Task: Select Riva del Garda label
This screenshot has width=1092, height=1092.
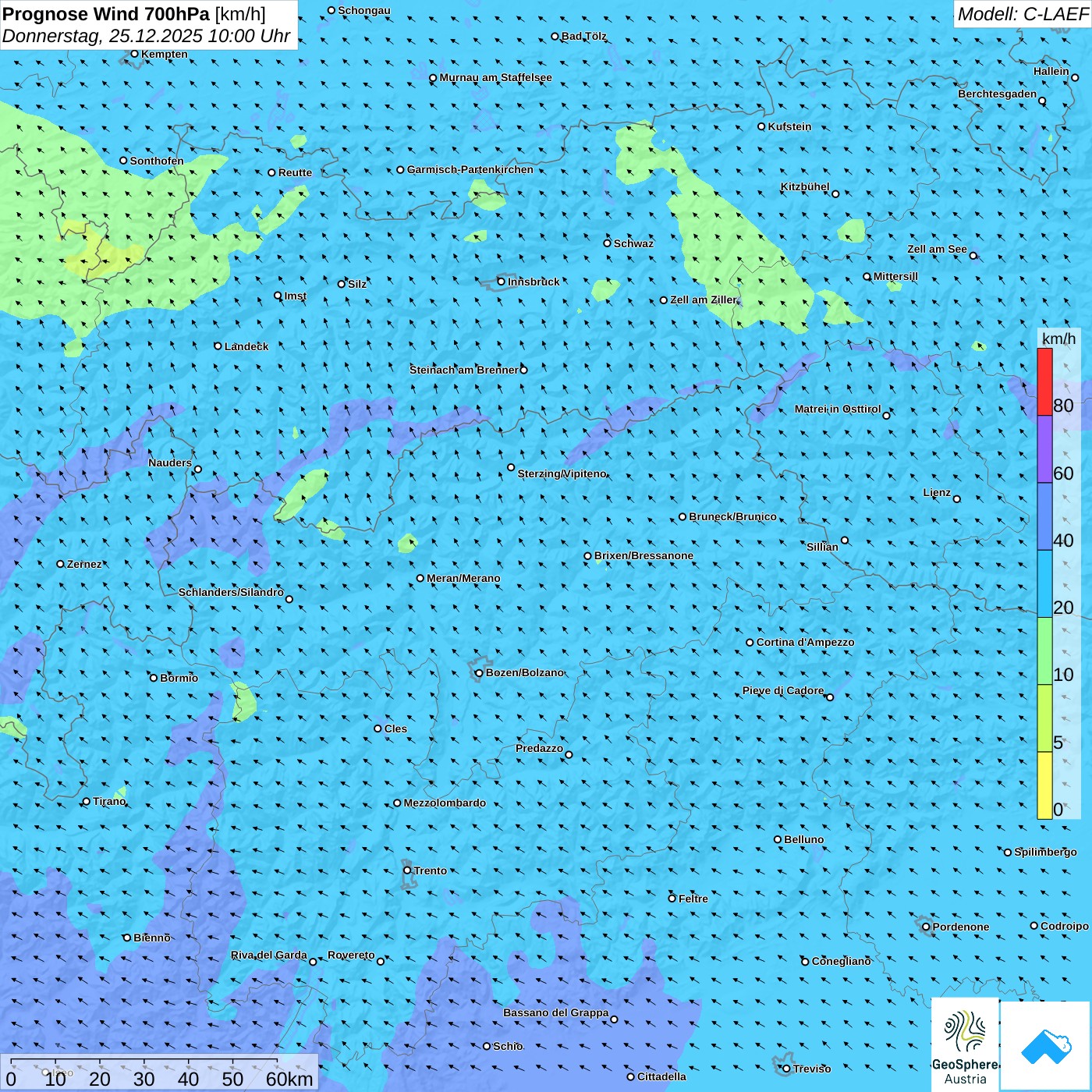Action: [269, 955]
